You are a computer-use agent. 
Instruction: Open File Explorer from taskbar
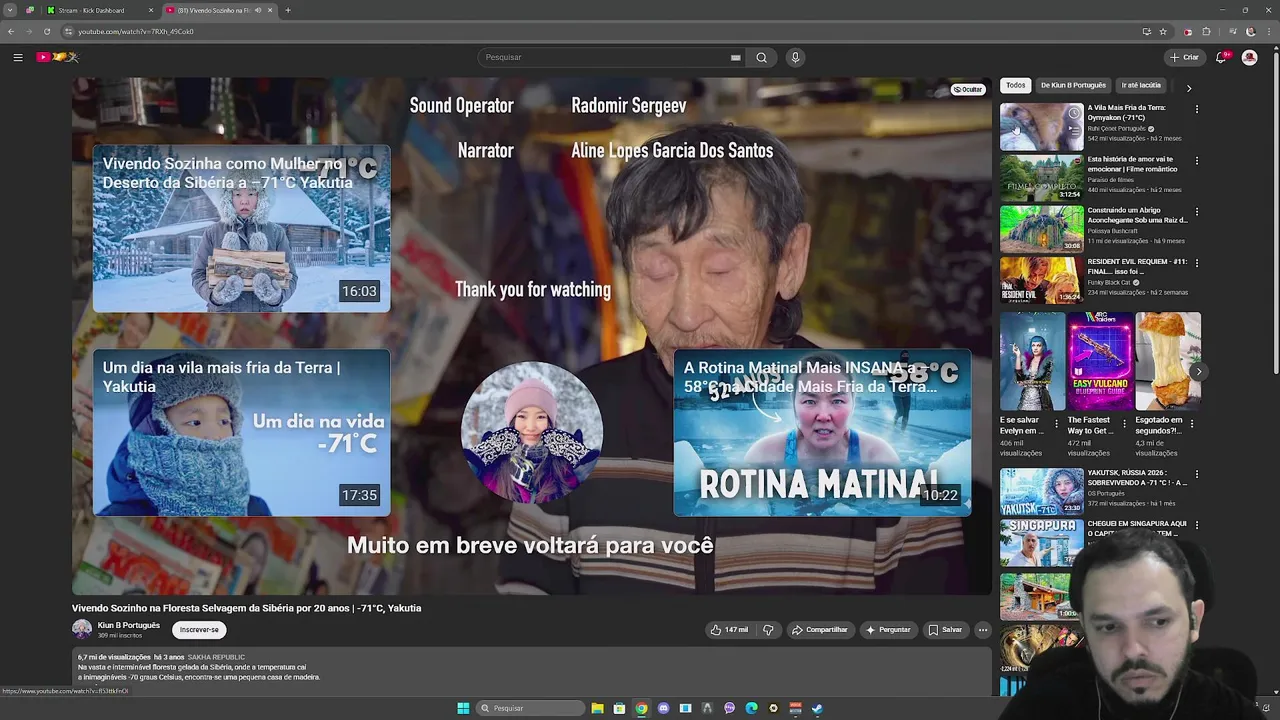click(x=597, y=708)
